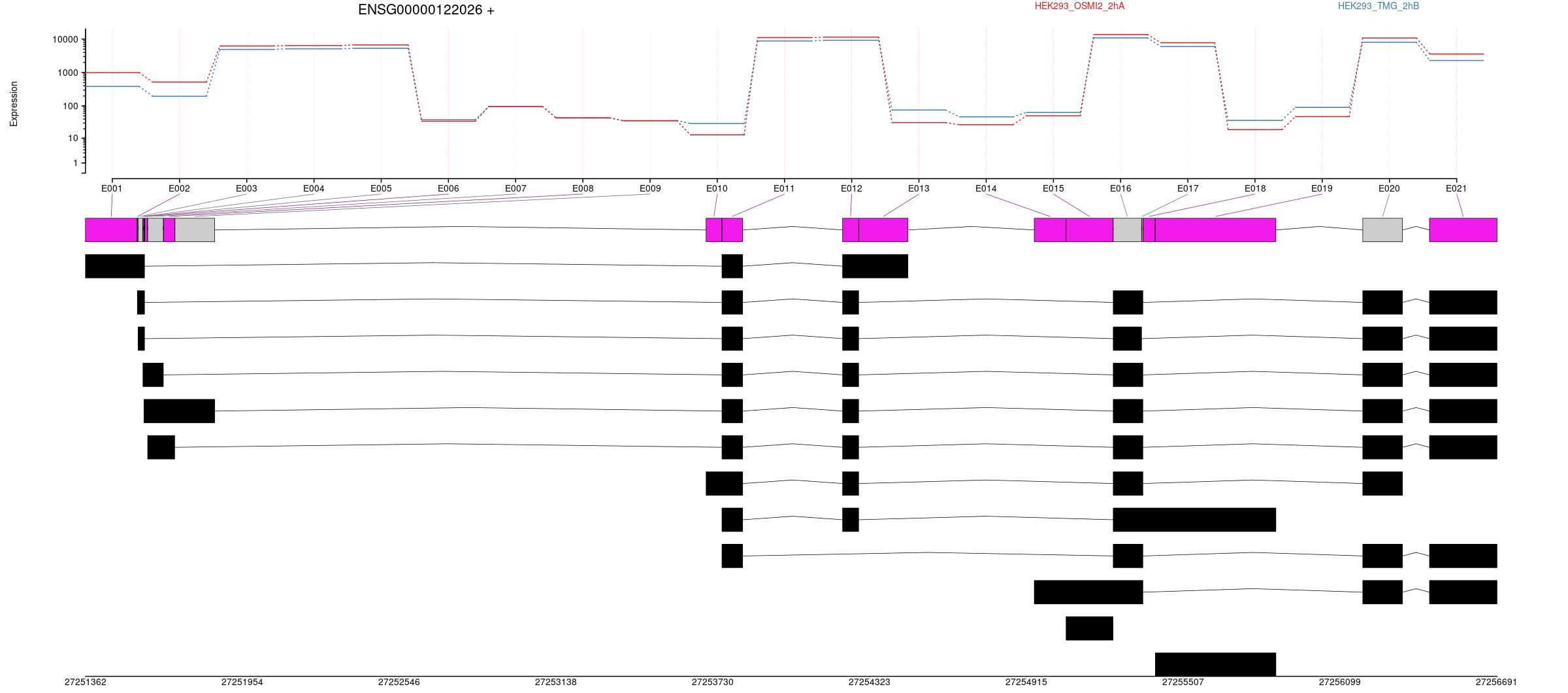
Task: Click the 10000 y-axis tick label
Action: tap(65, 39)
